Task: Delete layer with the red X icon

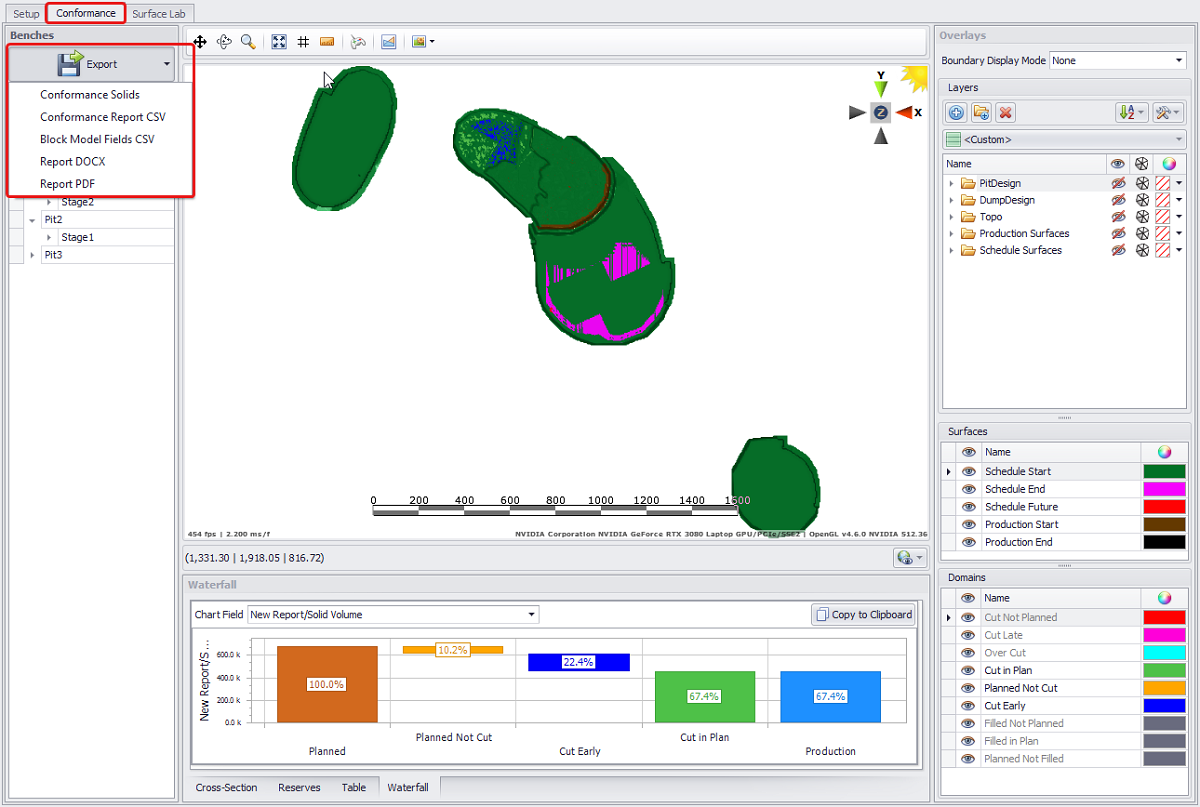Action: 1006,113
